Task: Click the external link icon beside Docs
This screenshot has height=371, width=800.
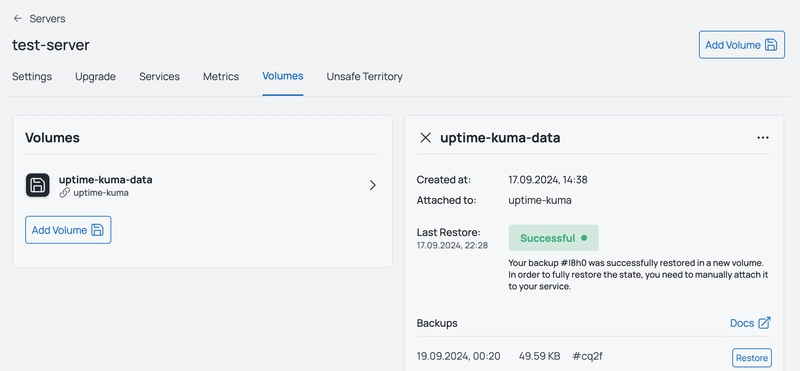Action: [764, 323]
